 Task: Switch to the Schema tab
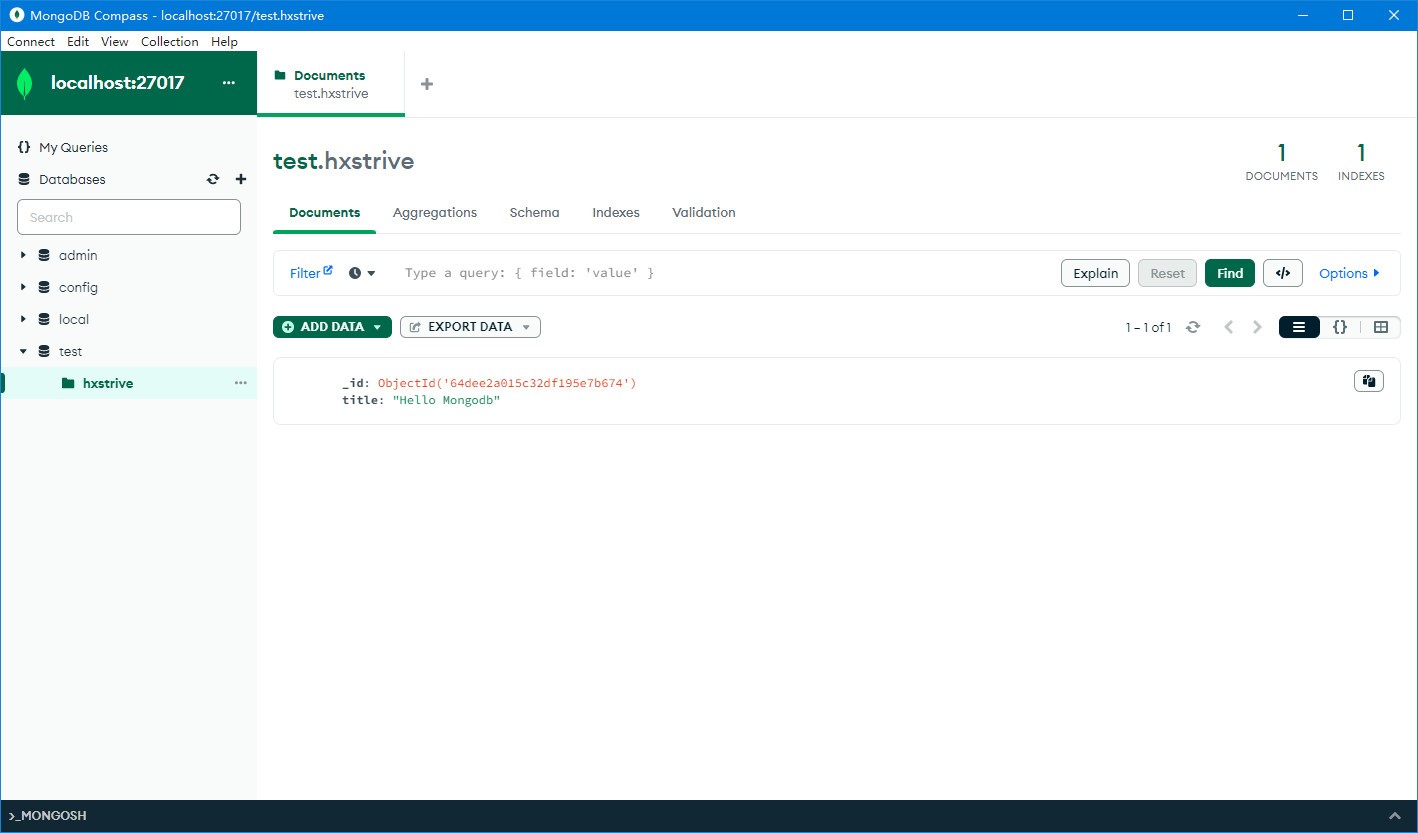535,212
